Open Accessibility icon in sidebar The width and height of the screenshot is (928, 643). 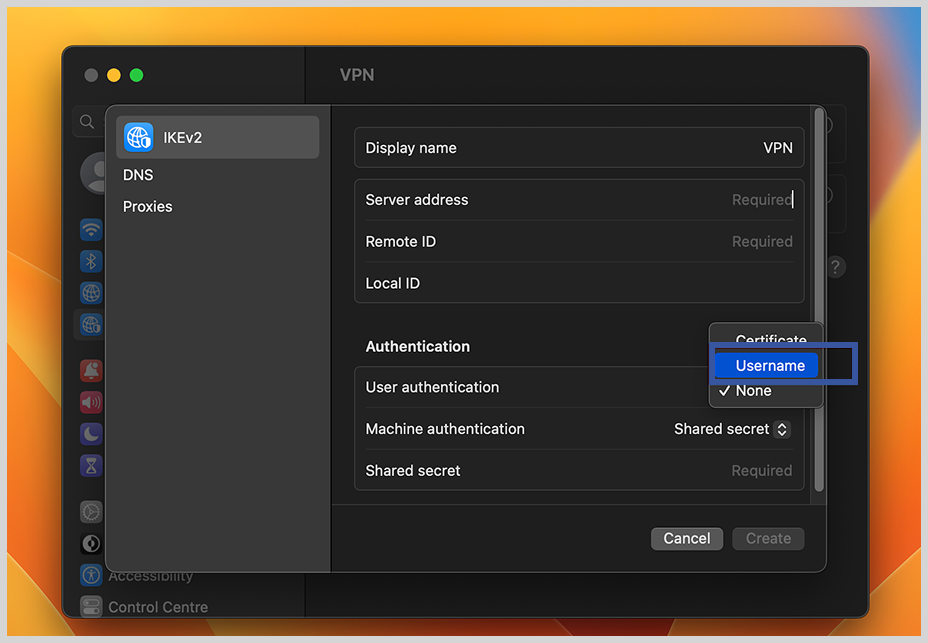coord(91,575)
